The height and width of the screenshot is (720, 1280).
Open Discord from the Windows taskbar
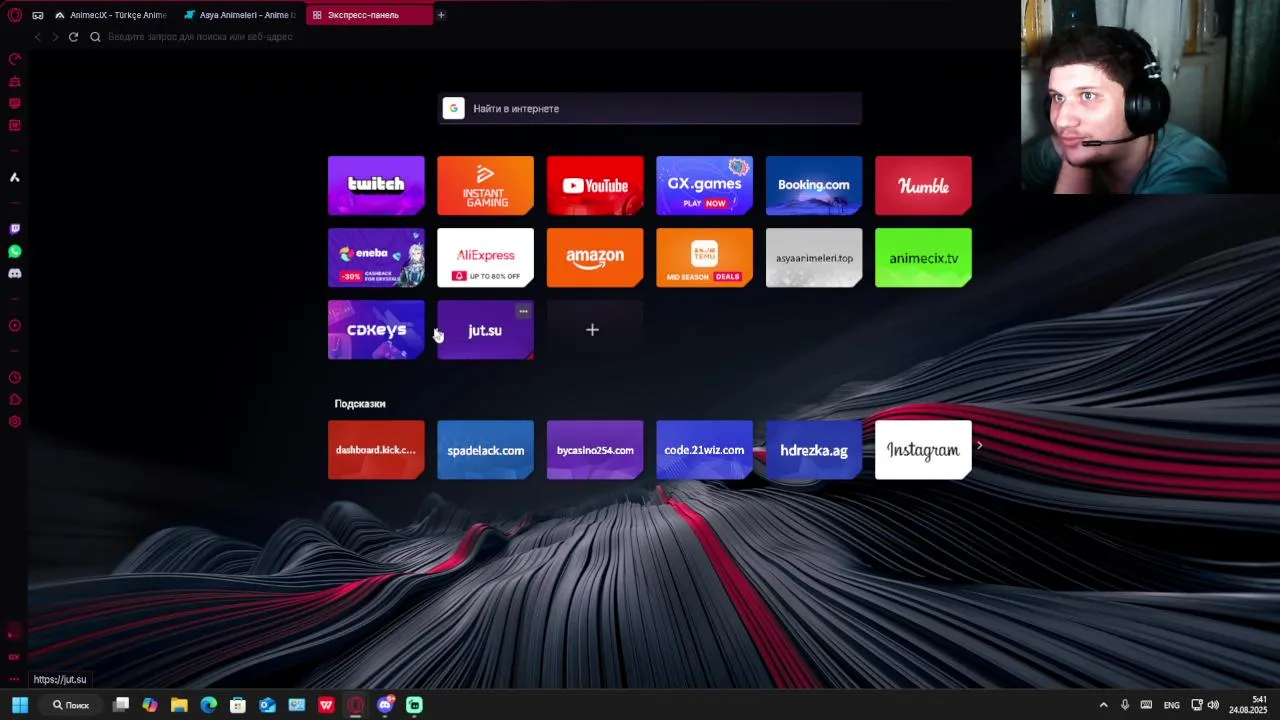(x=385, y=705)
